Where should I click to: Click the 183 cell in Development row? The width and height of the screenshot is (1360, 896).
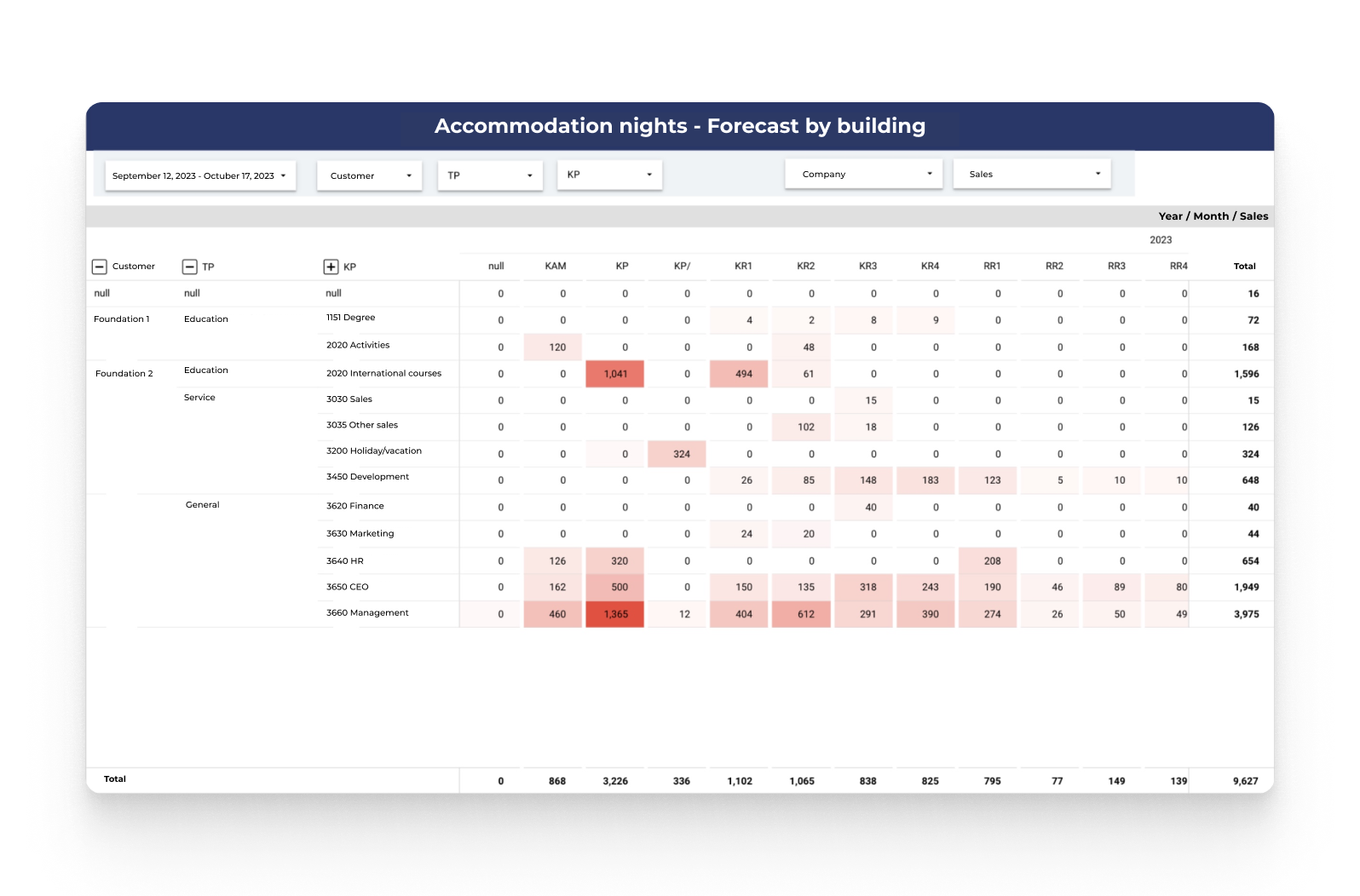click(925, 480)
